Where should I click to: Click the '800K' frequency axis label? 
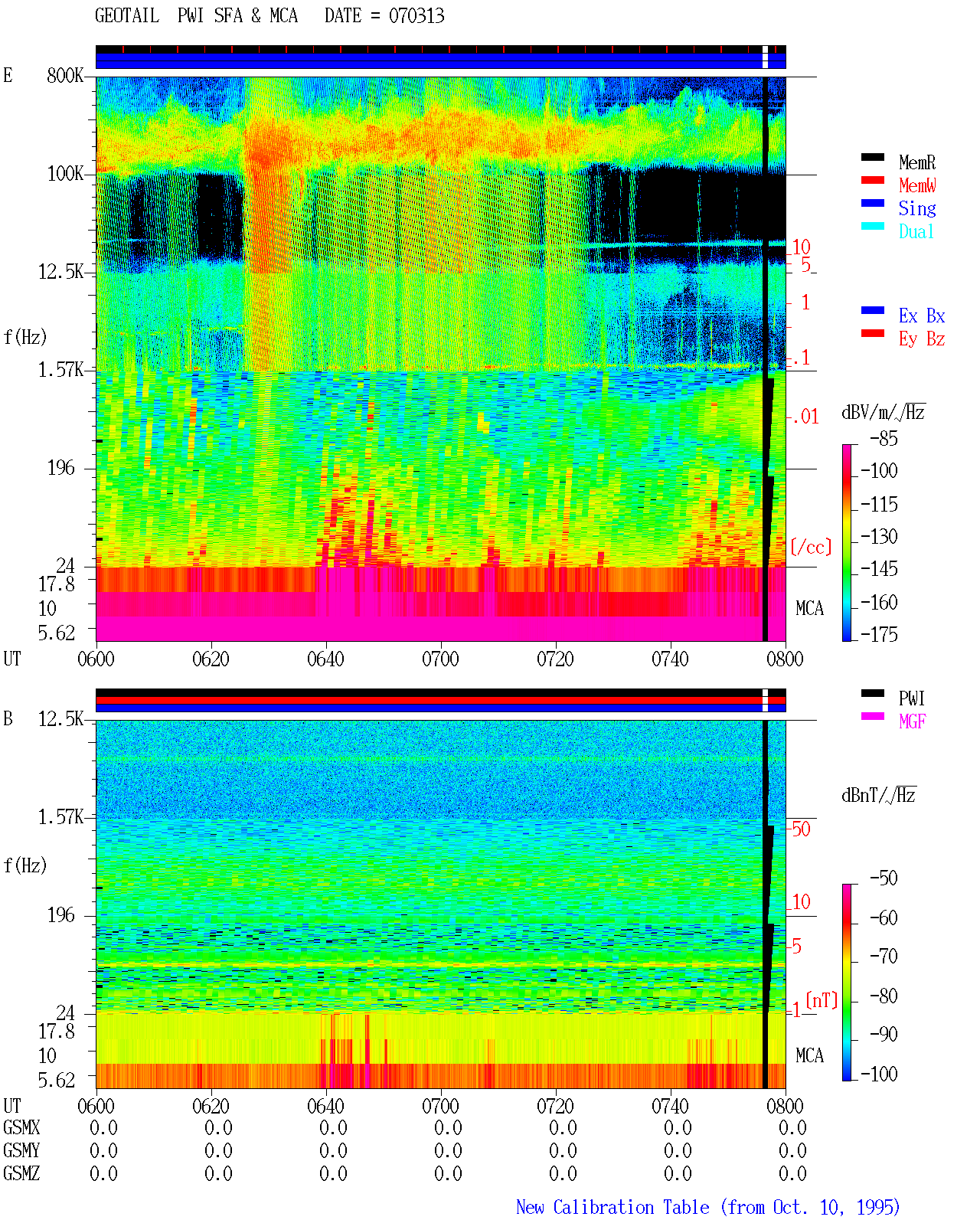pos(65,76)
